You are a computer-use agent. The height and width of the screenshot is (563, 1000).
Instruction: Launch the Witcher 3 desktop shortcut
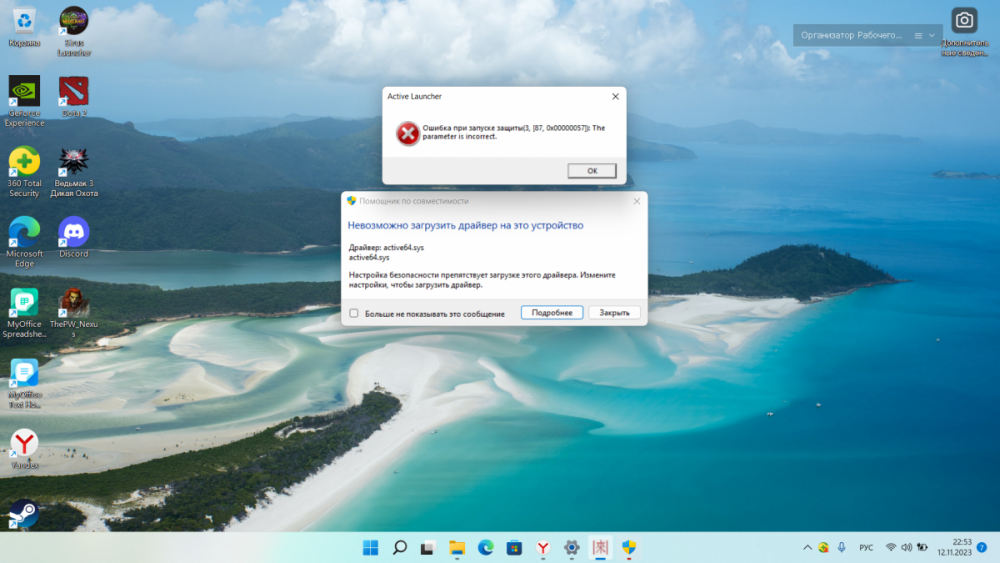tap(74, 163)
